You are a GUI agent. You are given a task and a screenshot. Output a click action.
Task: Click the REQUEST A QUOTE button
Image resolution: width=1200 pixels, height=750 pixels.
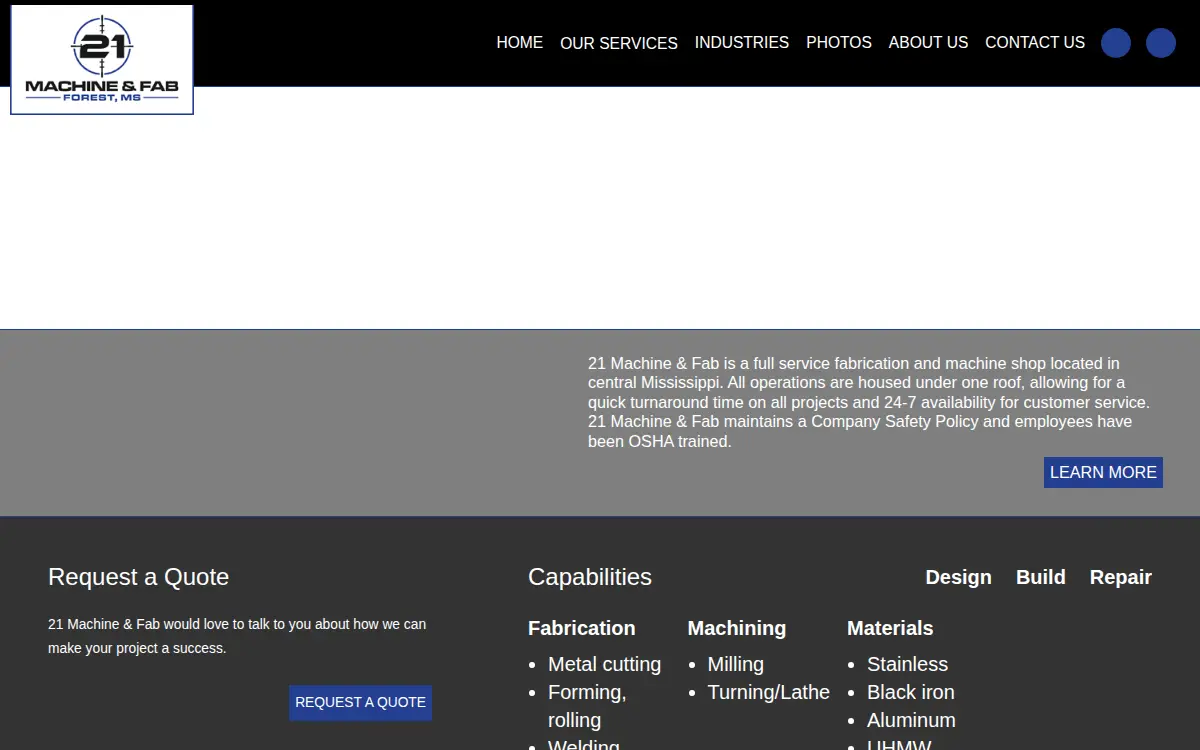(x=361, y=703)
